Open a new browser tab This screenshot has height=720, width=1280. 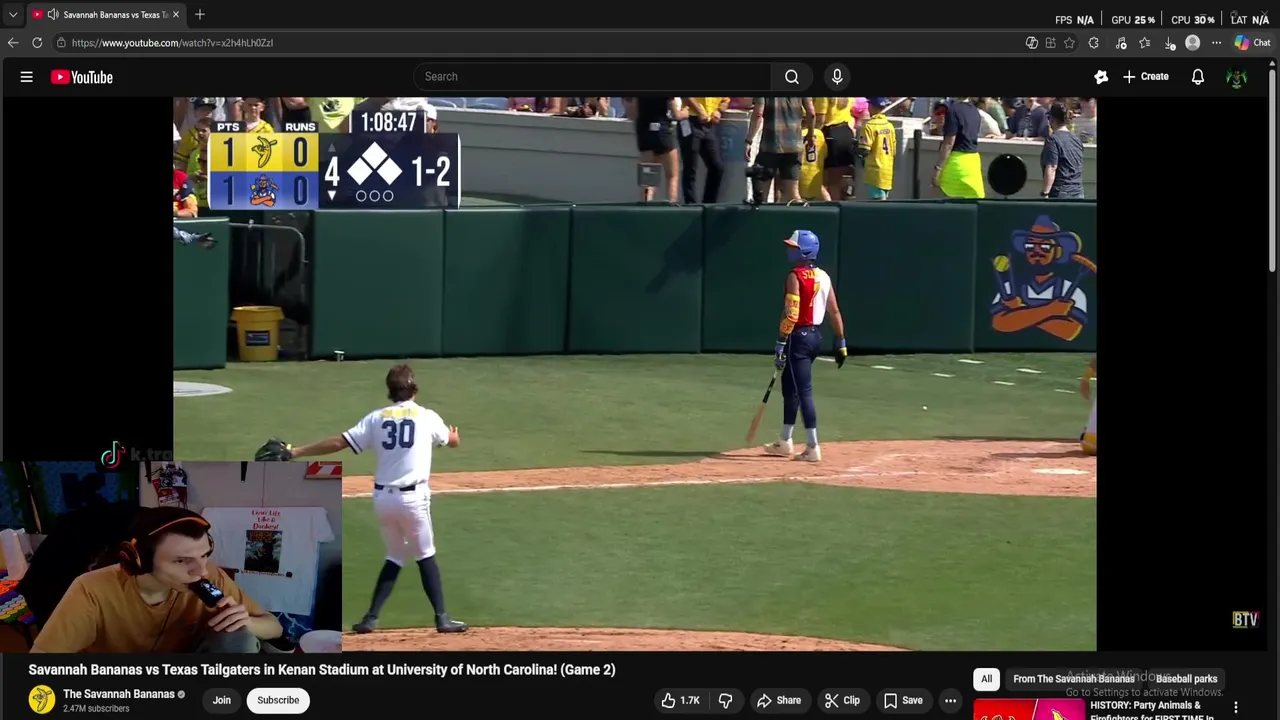click(200, 14)
